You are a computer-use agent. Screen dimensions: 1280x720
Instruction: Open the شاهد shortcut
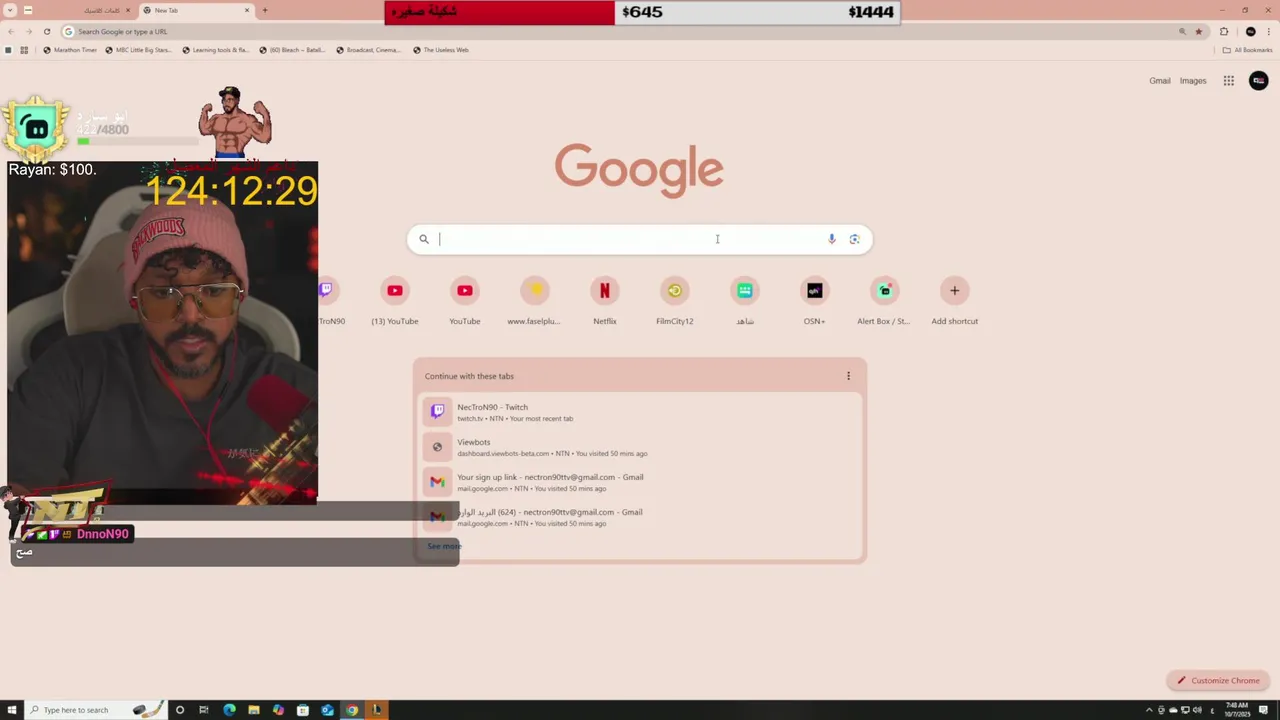click(x=745, y=301)
